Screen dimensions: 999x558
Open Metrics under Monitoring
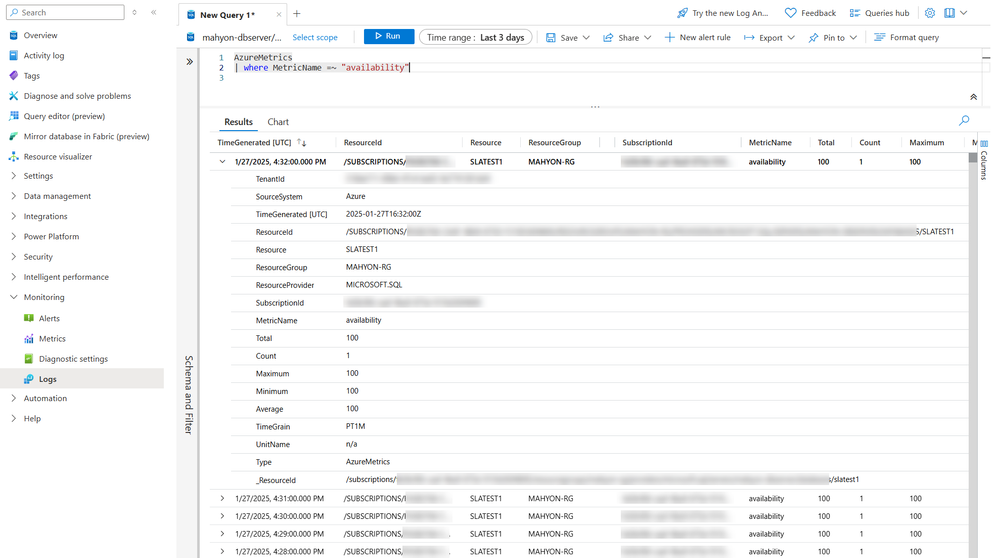click(52, 339)
